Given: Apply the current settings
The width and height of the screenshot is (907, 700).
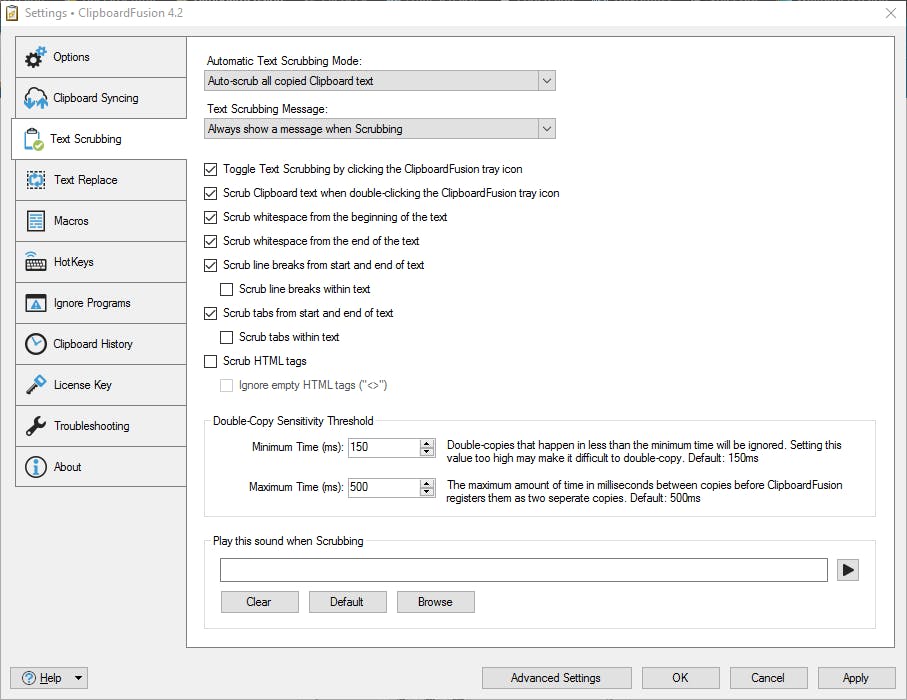Looking at the screenshot, I should click(x=856, y=678).
